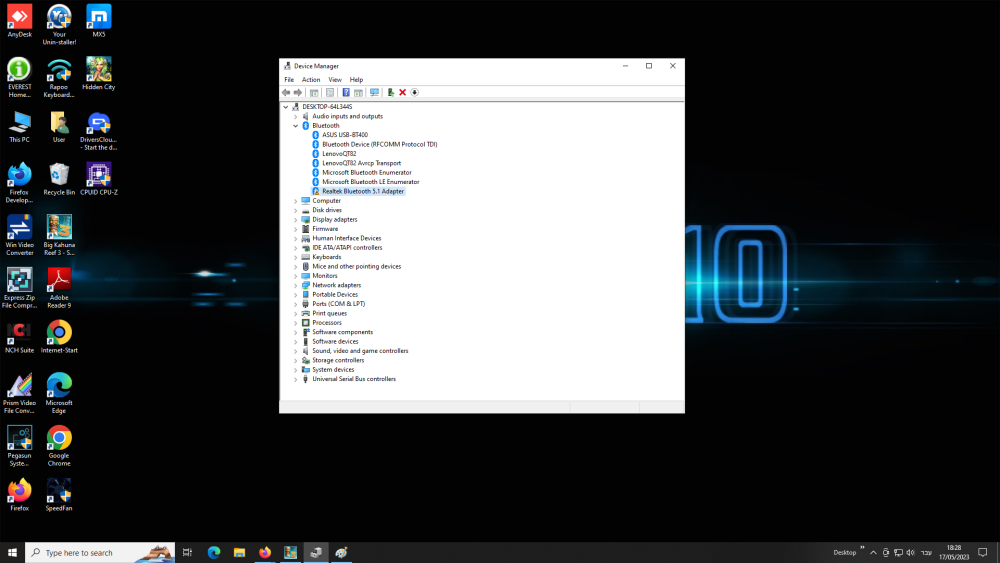
Task: Expand Universal Serial Bus controllers
Action: point(295,379)
